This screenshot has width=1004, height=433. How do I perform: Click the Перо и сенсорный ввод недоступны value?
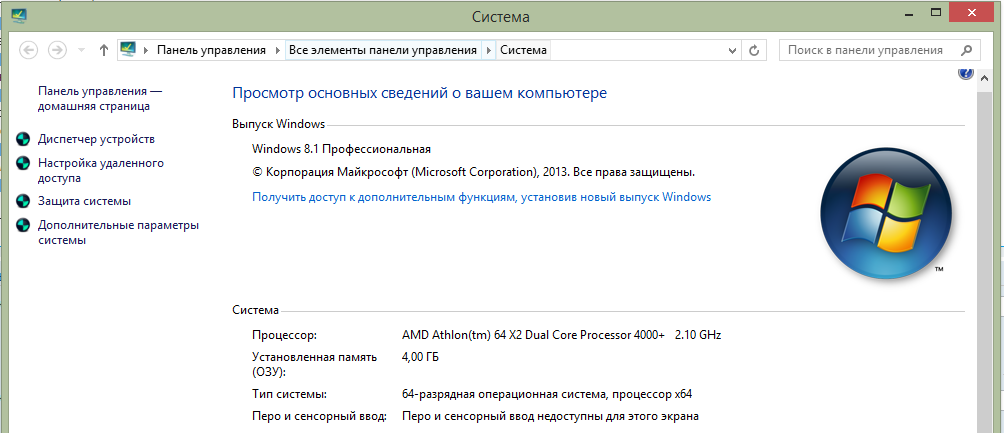[x=550, y=416]
